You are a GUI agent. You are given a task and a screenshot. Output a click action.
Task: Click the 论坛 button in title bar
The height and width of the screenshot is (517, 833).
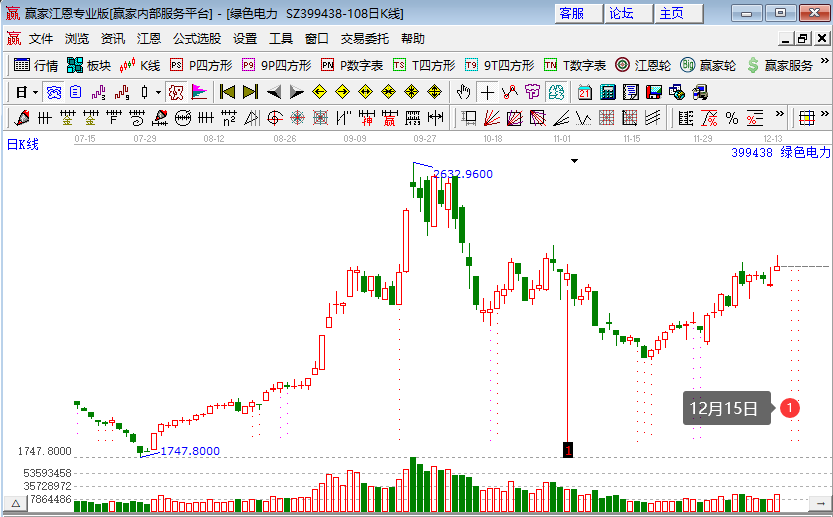[628, 13]
